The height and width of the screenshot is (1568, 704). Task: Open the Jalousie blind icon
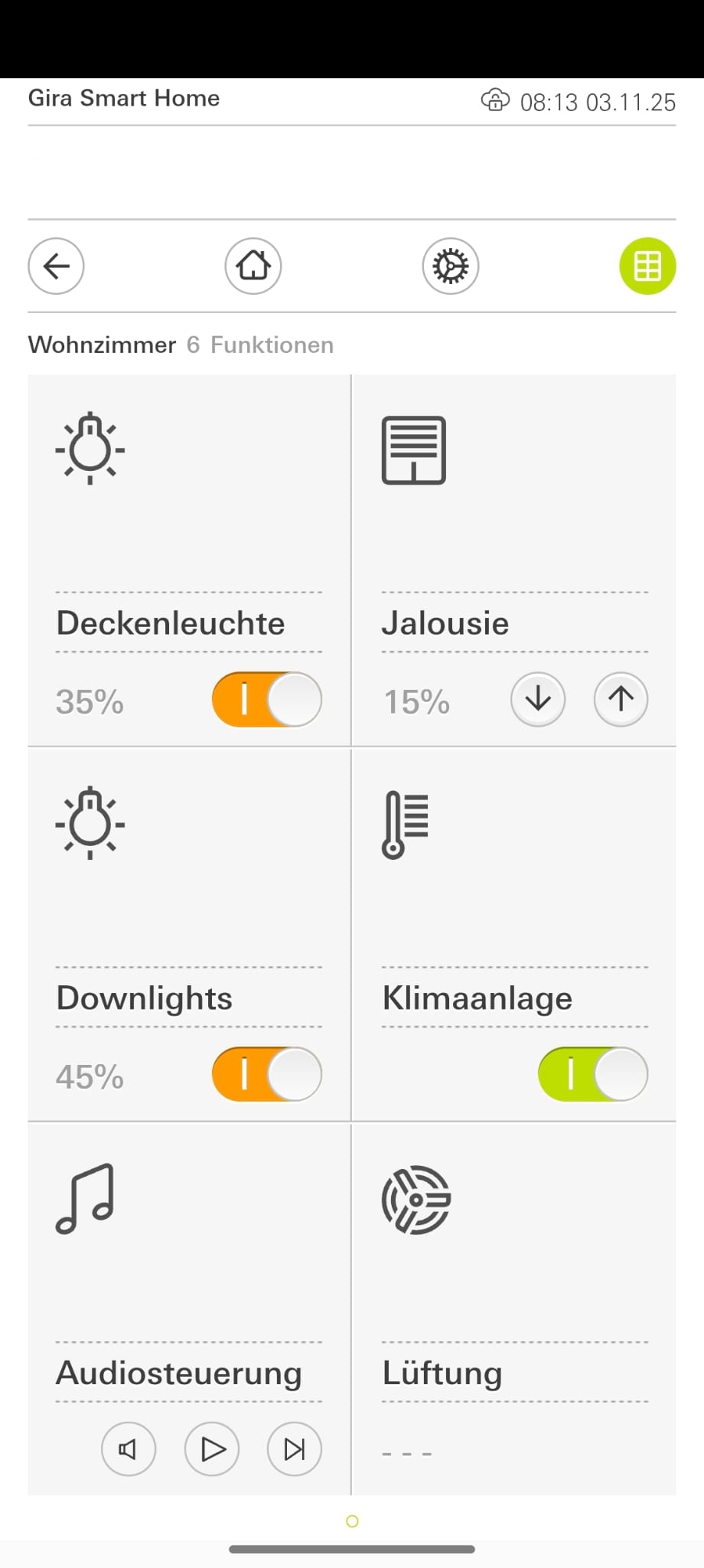pyautogui.click(x=414, y=450)
